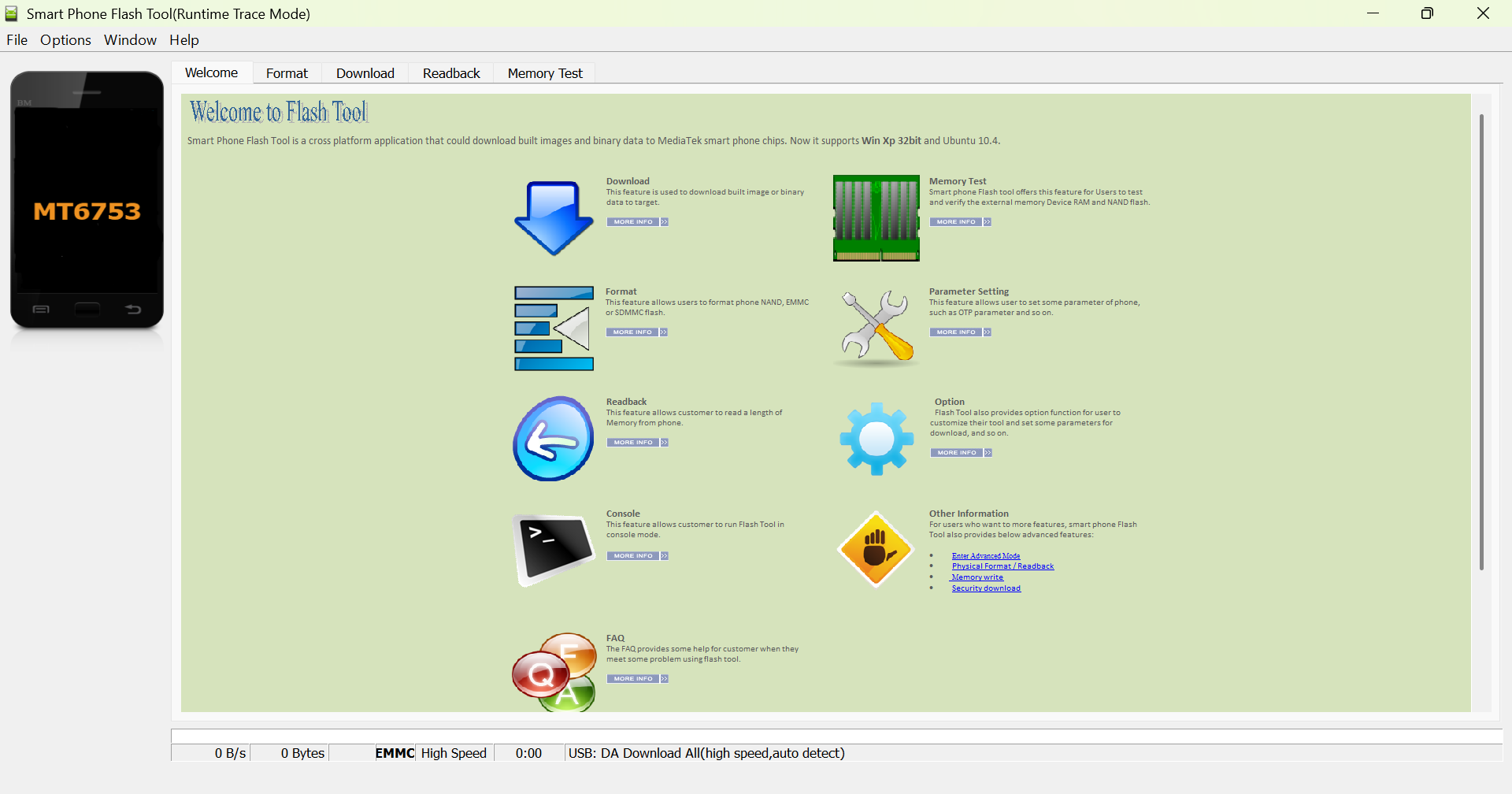Switch to the Readback tab

click(x=451, y=73)
